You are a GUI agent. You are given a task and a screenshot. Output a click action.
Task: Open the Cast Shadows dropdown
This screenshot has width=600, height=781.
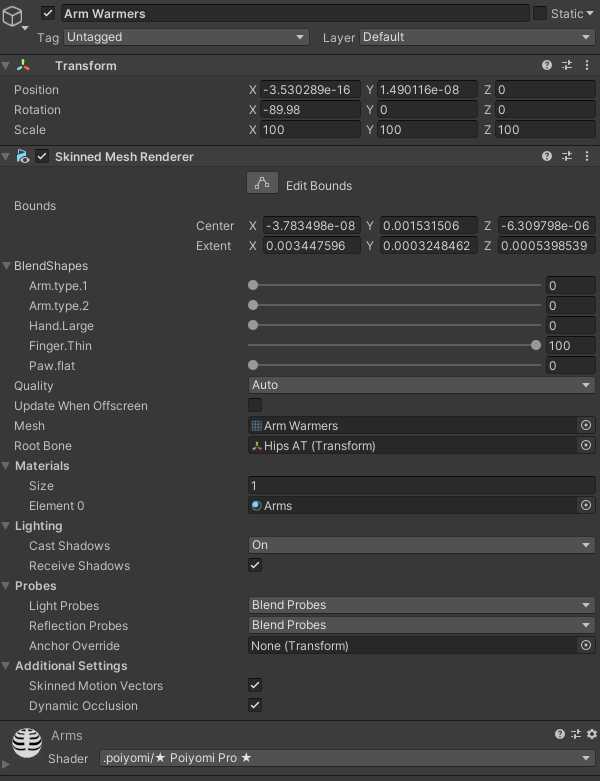[x=421, y=545]
